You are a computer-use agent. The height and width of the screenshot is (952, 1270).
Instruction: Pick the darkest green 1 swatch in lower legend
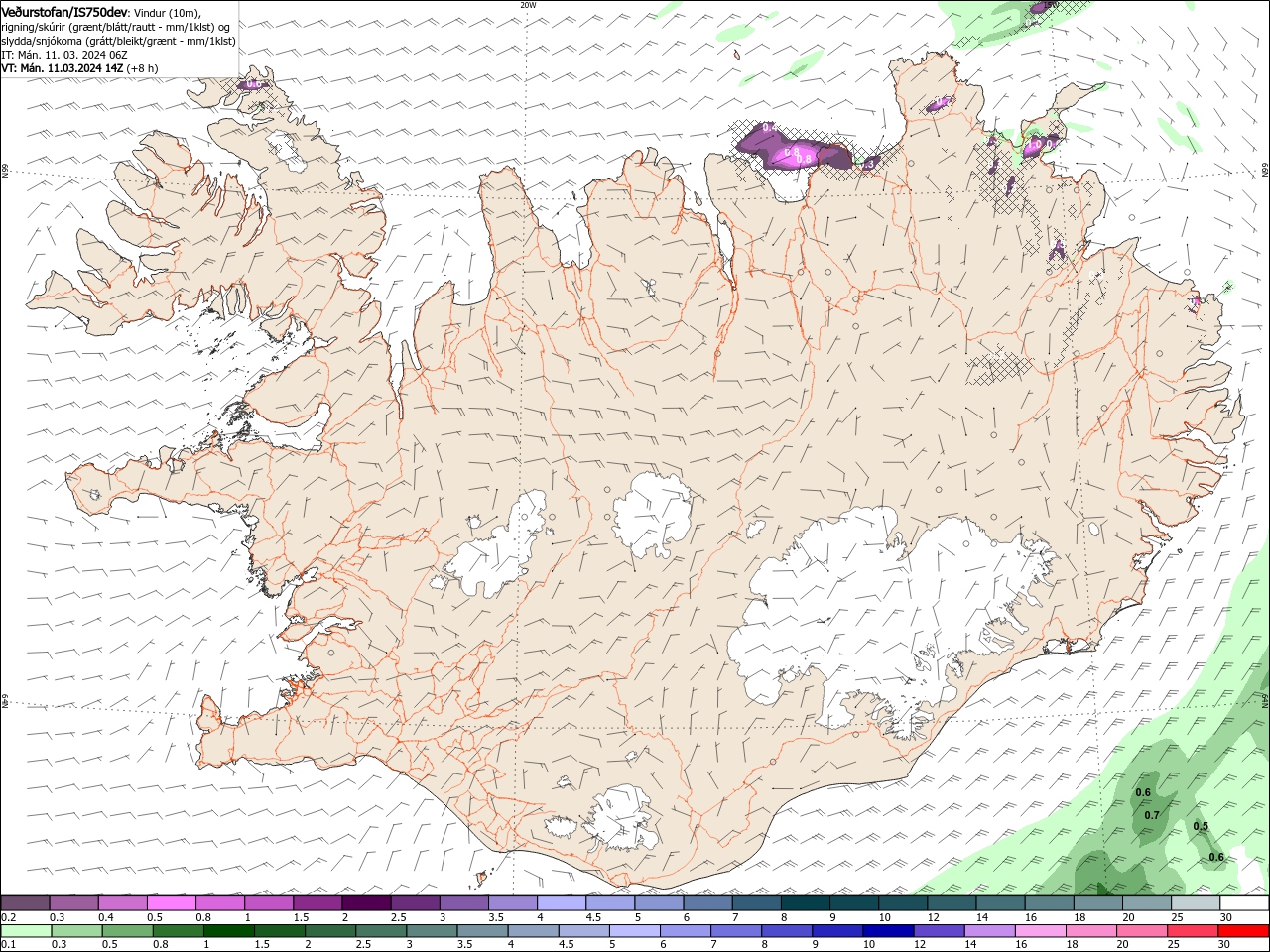pos(229,931)
